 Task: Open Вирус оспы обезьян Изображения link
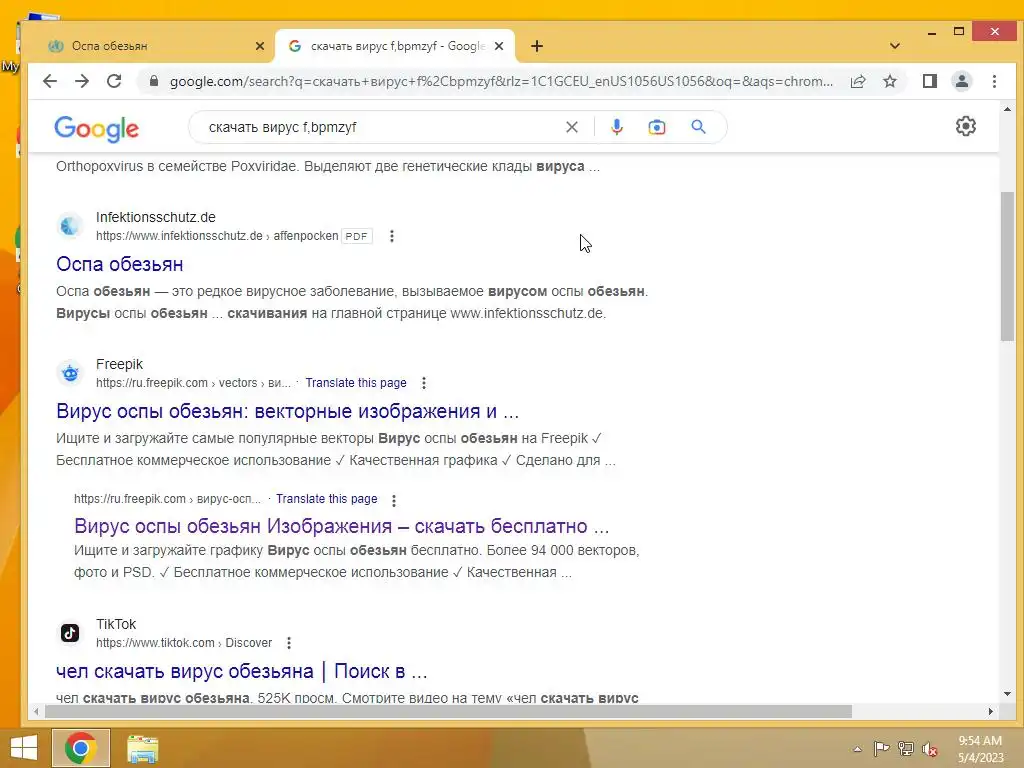[342, 526]
